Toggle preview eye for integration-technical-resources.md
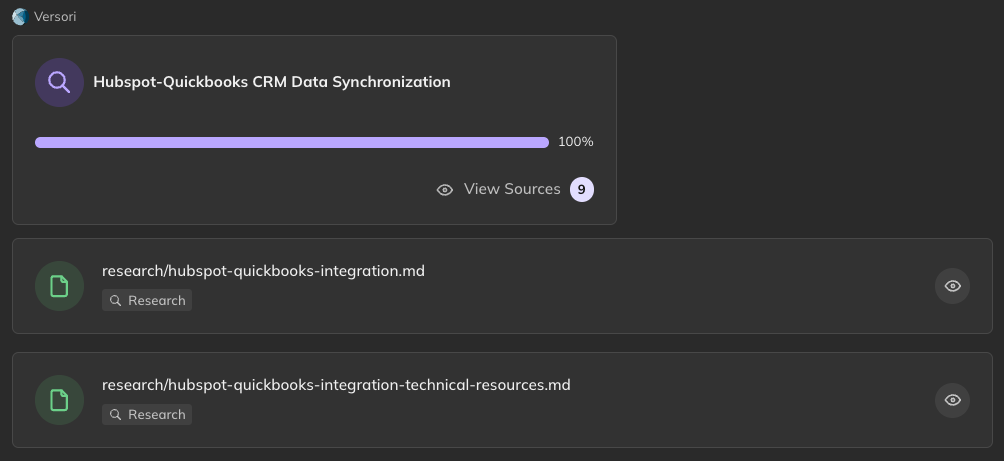The width and height of the screenshot is (1004, 461). pos(952,400)
